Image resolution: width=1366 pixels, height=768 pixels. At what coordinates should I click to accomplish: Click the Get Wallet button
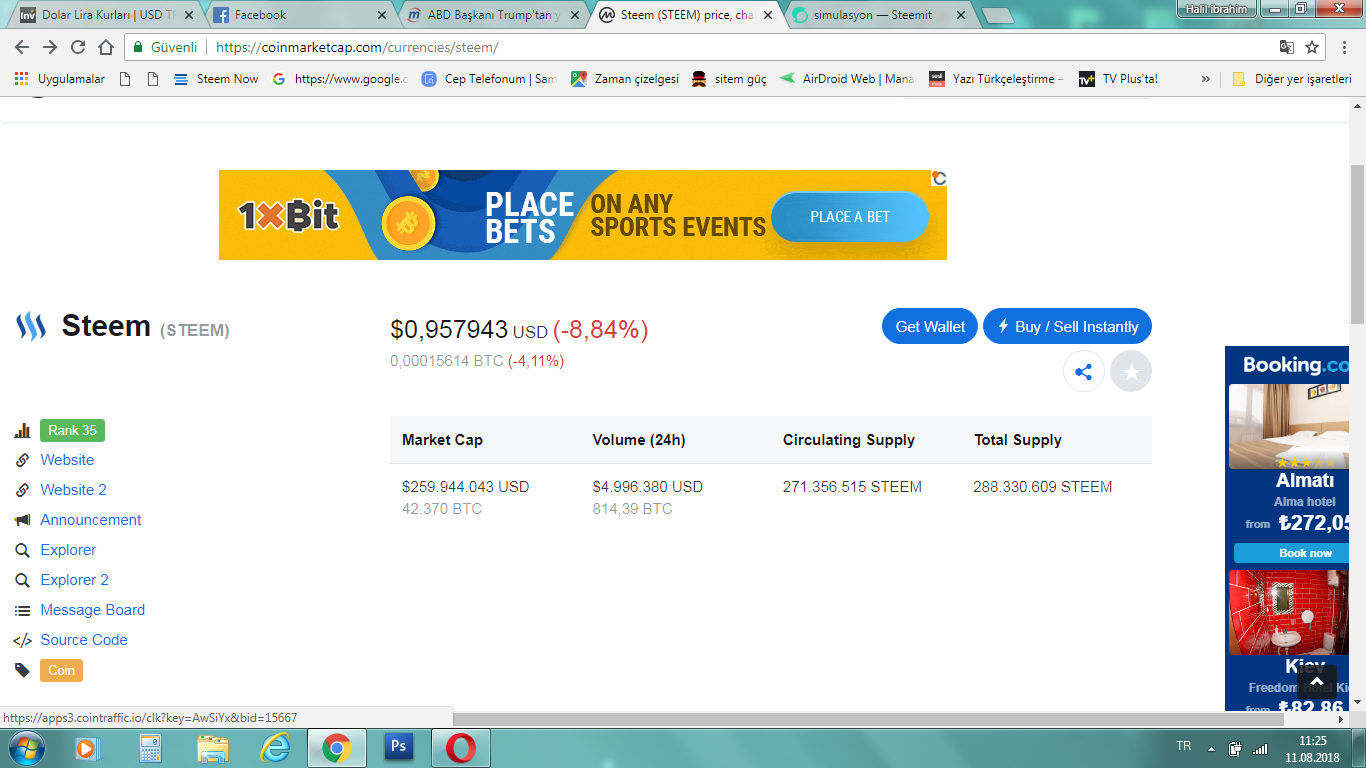(x=930, y=327)
